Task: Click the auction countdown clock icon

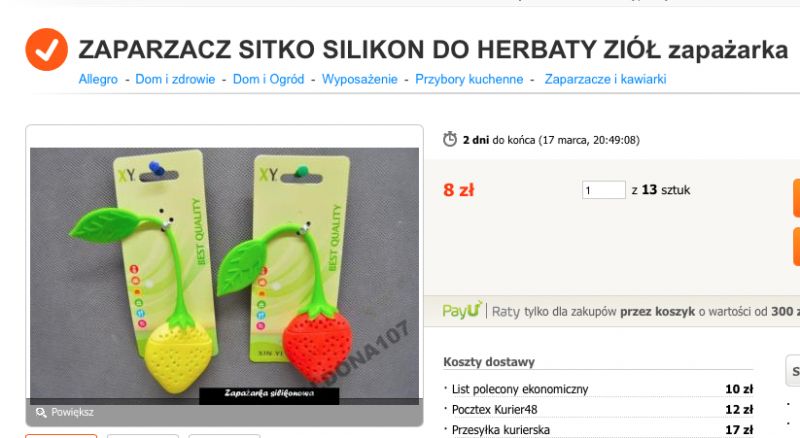Action: coord(449,139)
